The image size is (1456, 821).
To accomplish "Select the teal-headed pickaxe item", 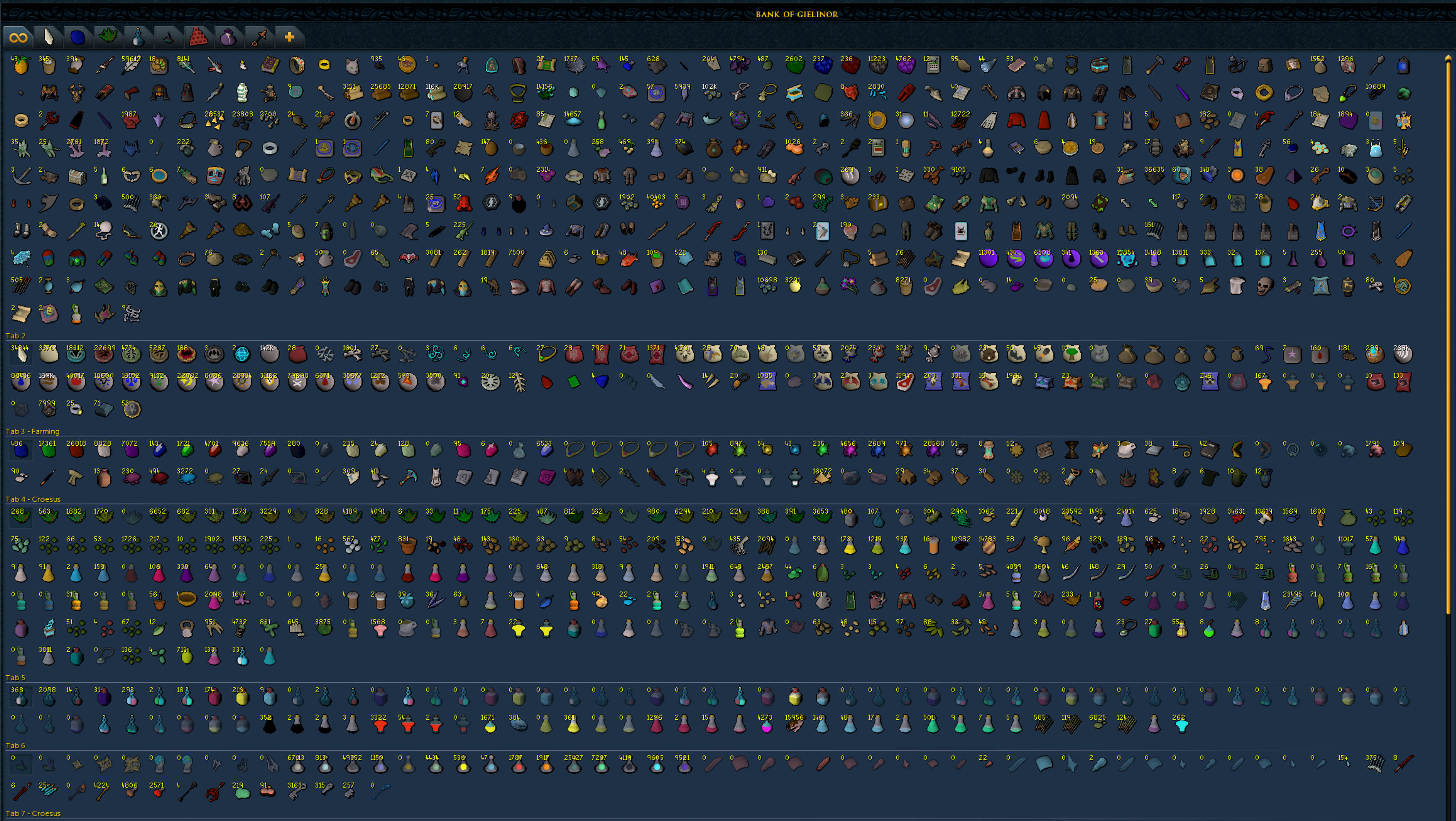I will point(408,478).
